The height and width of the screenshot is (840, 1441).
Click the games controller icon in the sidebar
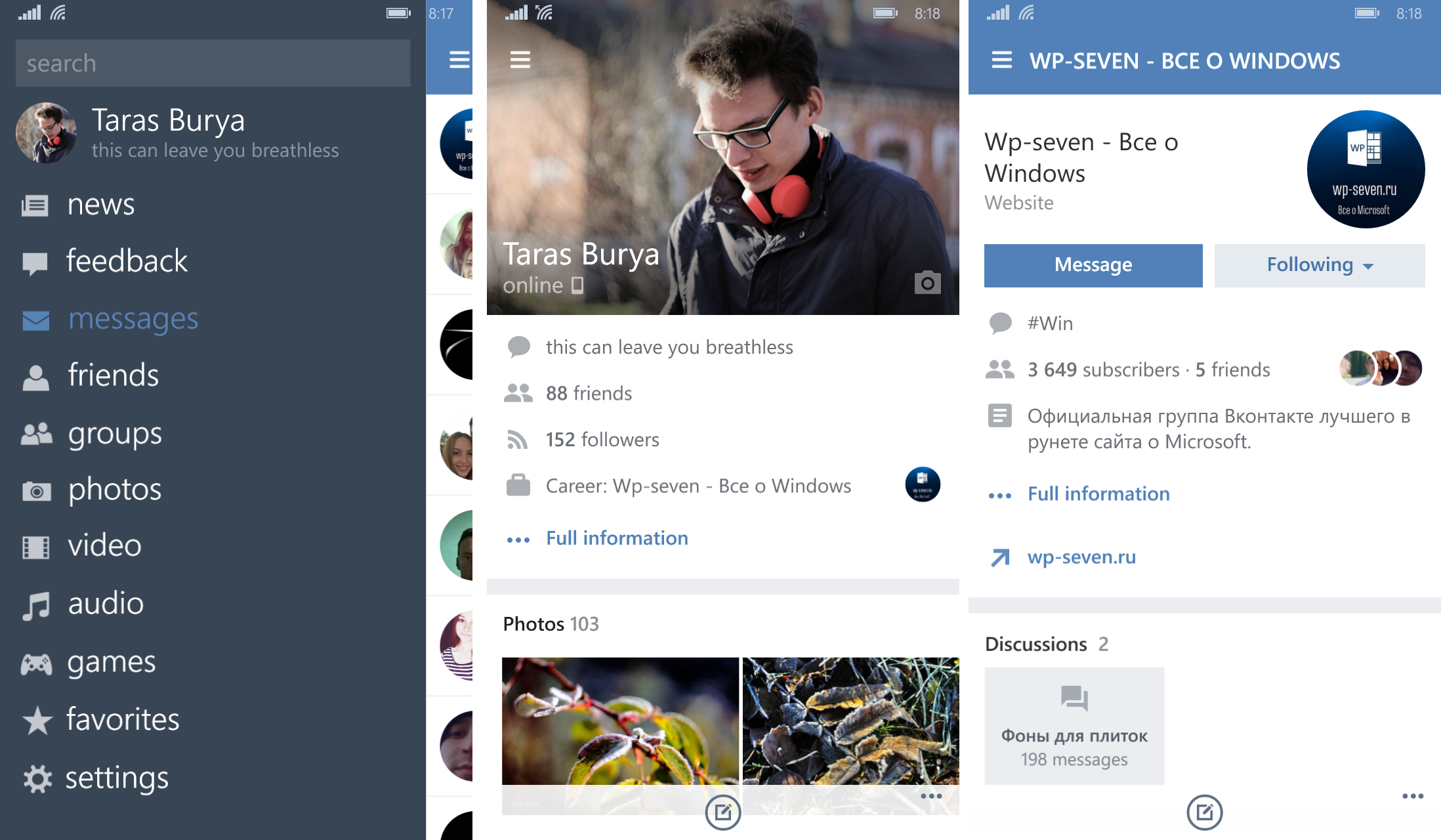[x=37, y=664]
